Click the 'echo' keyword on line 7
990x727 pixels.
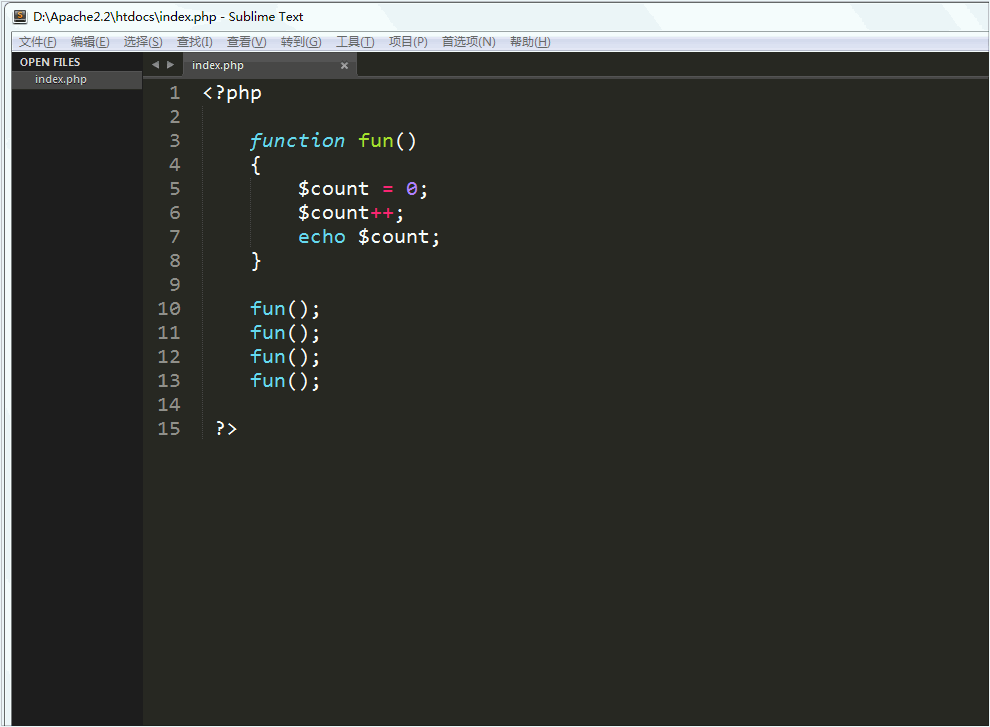pos(322,237)
